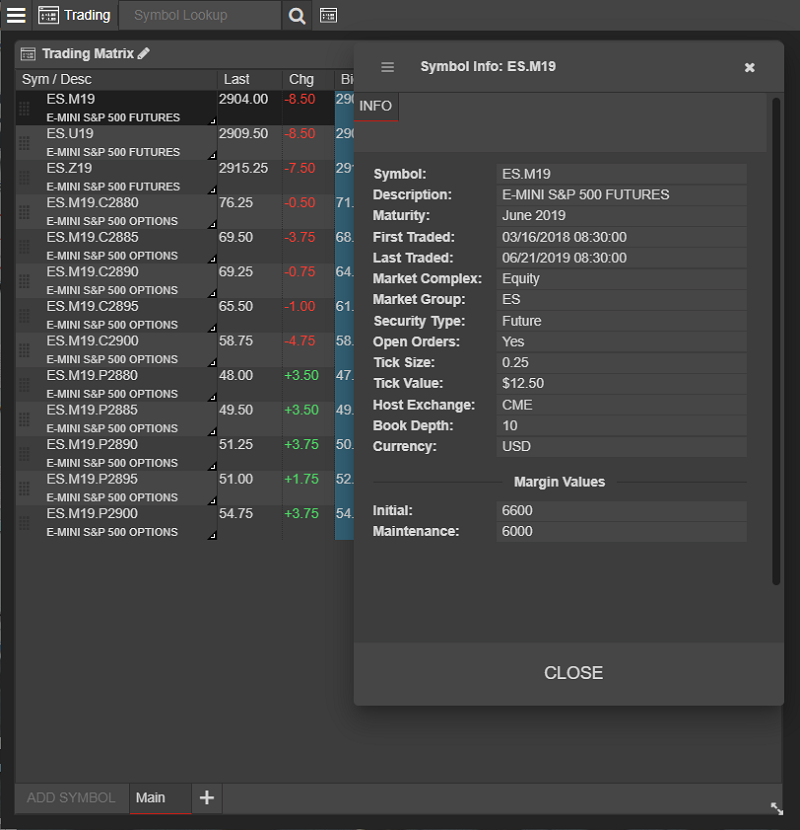Click drag handle of ES.M19.P2895 row
Image resolution: width=800 pixels, height=830 pixels.
24,488
